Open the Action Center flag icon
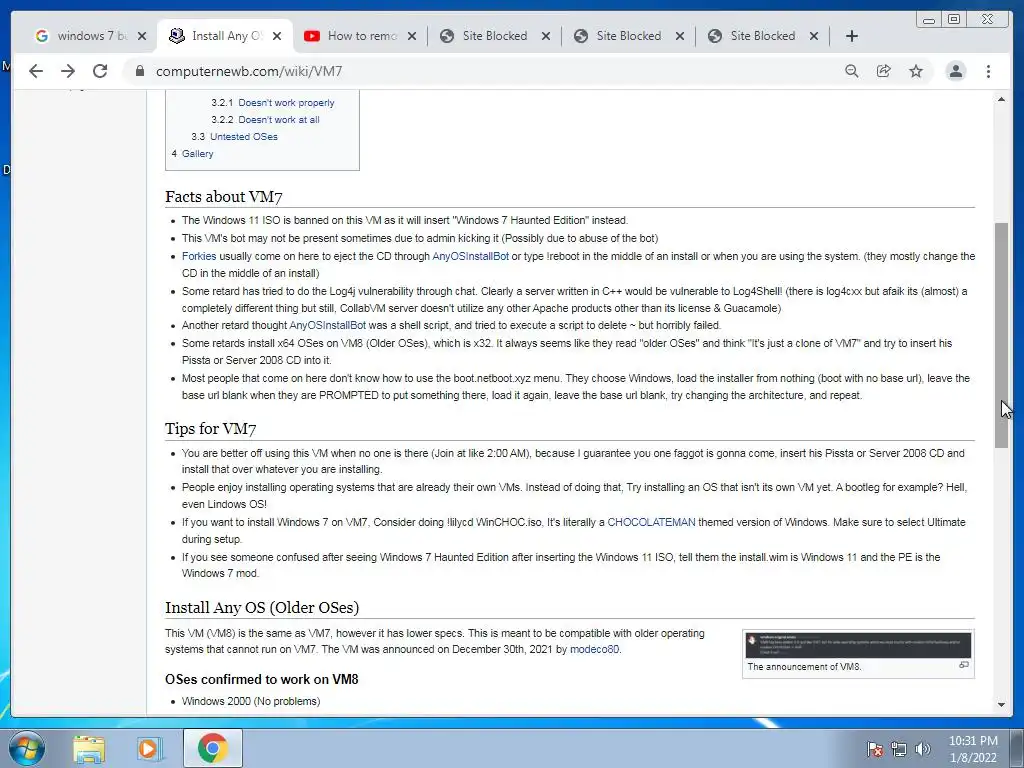 coord(874,749)
